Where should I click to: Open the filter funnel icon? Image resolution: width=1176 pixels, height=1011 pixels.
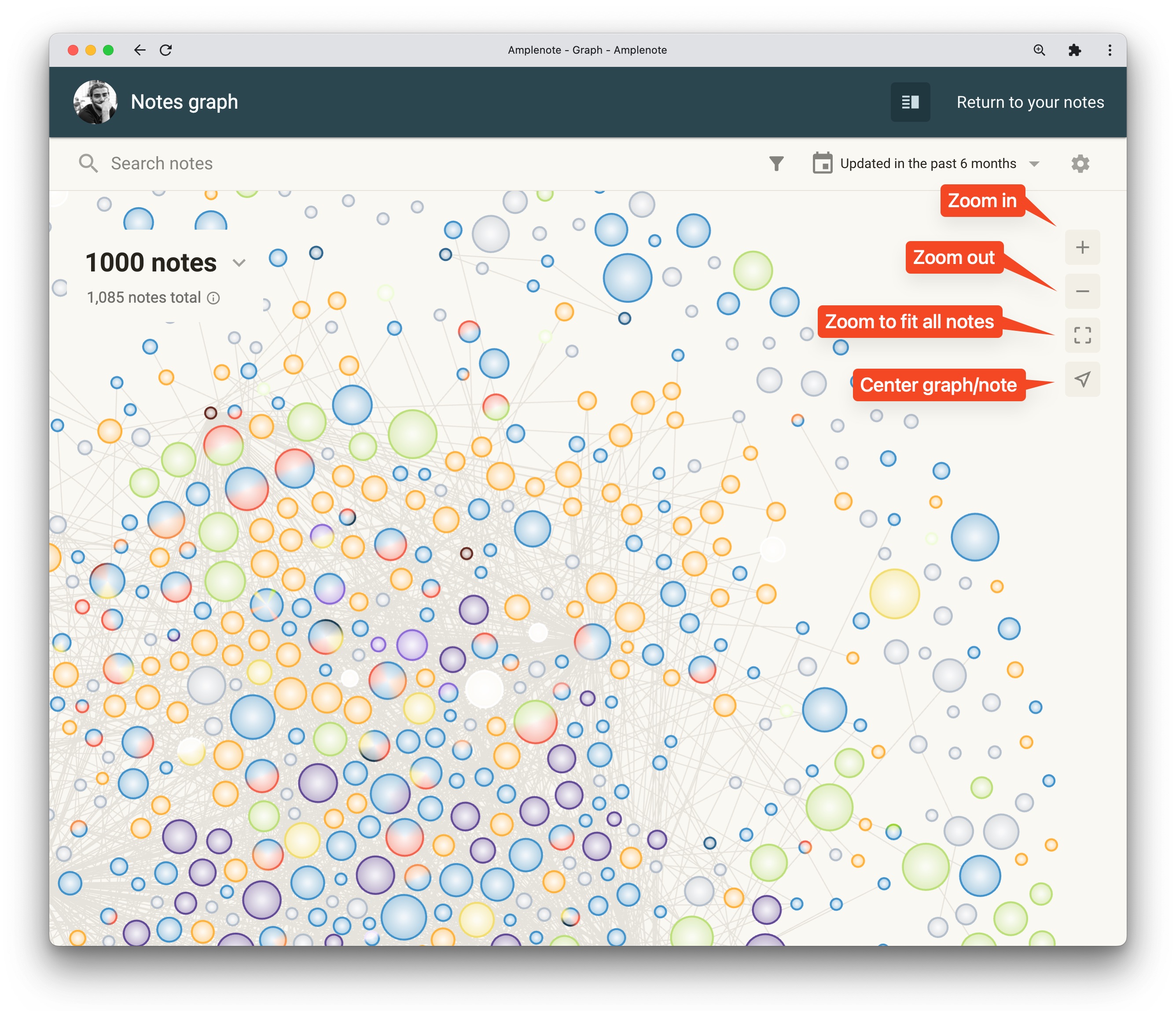pos(776,163)
